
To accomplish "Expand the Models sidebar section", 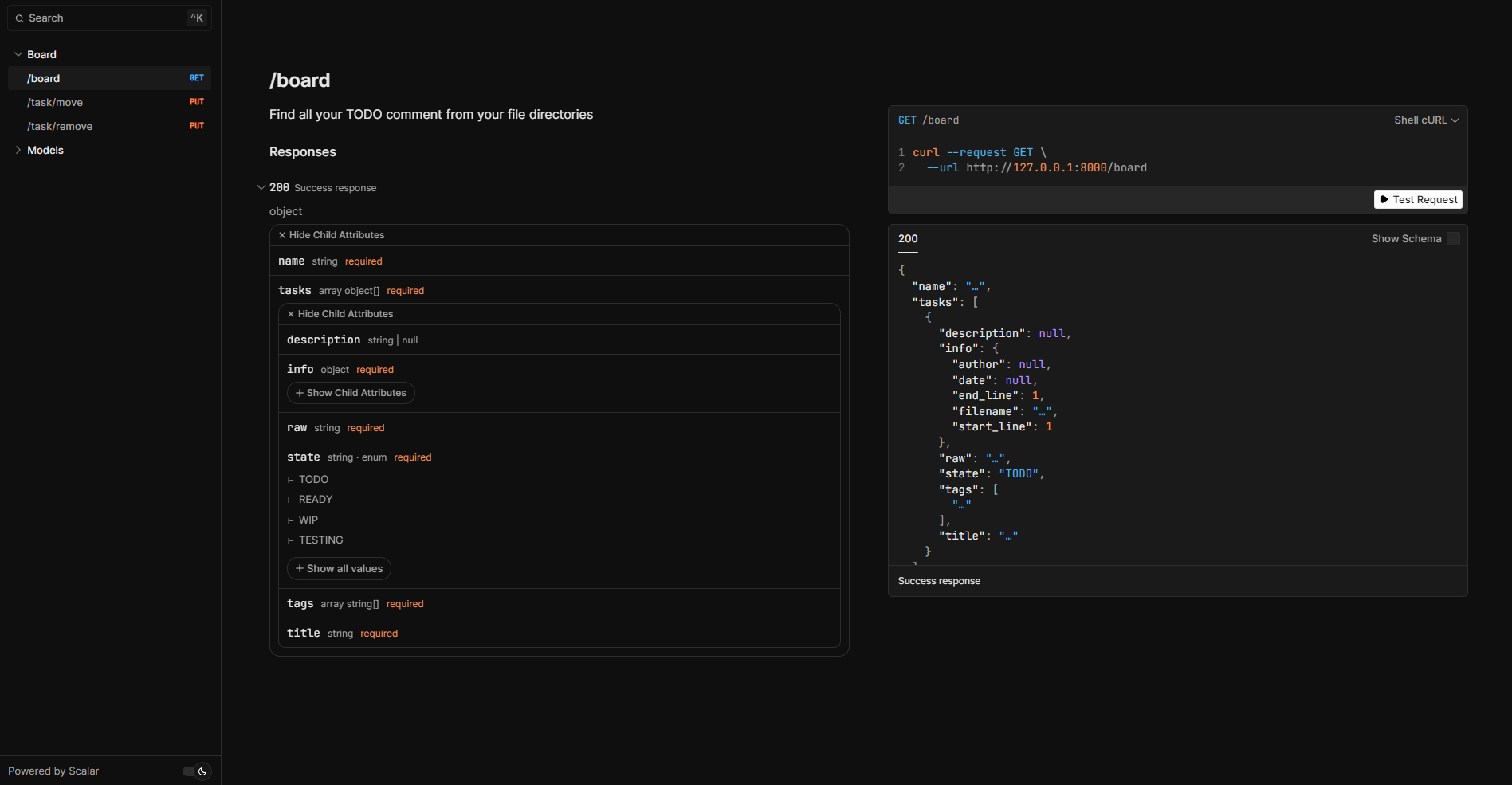I will click(x=18, y=150).
